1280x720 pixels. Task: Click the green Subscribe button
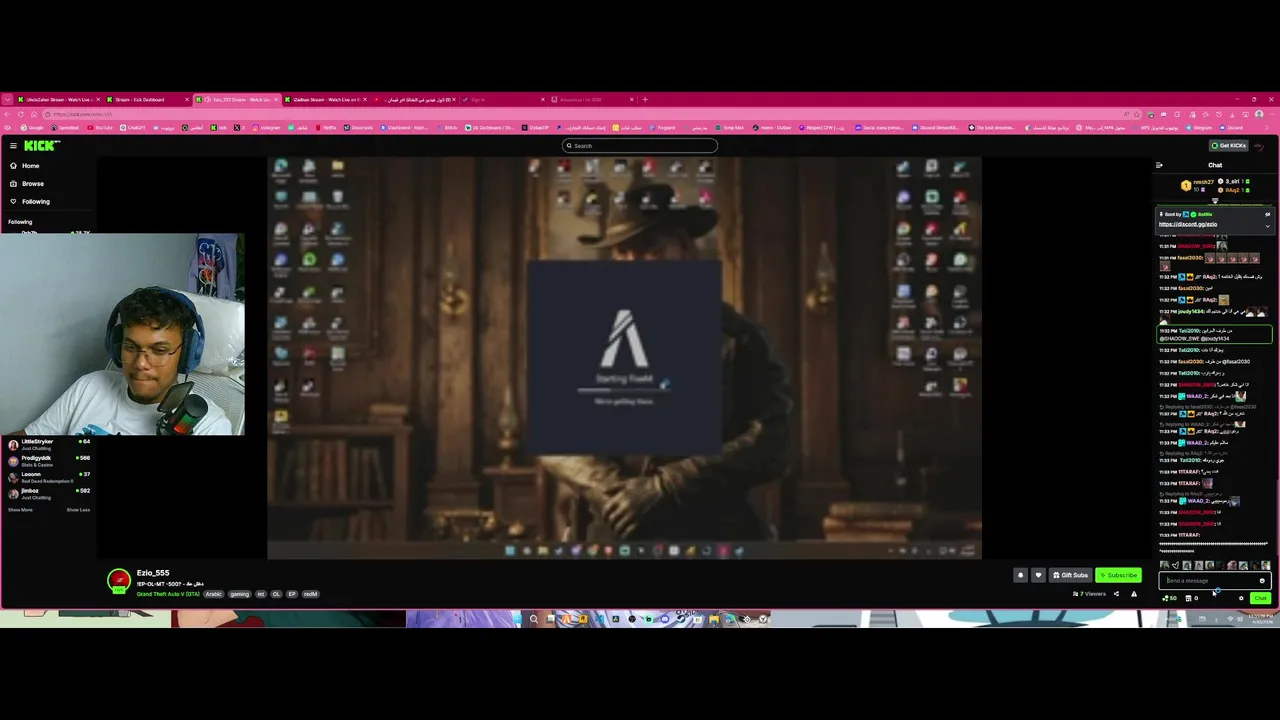1118,575
